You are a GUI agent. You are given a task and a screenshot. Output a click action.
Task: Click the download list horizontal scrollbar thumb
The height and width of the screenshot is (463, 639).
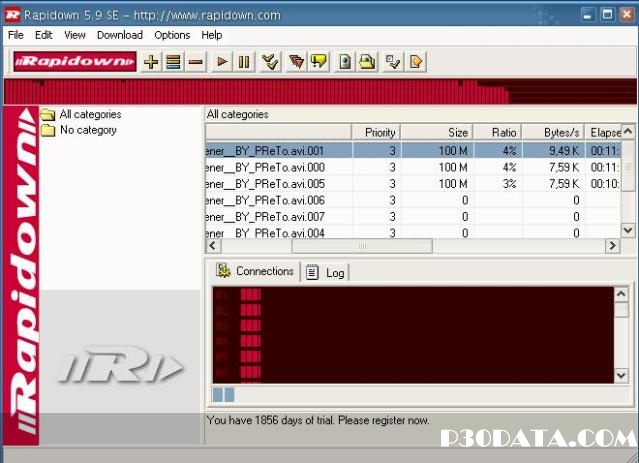coord(362,245)
